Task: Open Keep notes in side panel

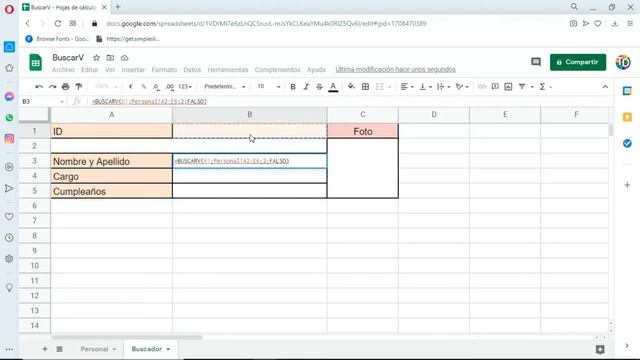Action: coord(627,117)
